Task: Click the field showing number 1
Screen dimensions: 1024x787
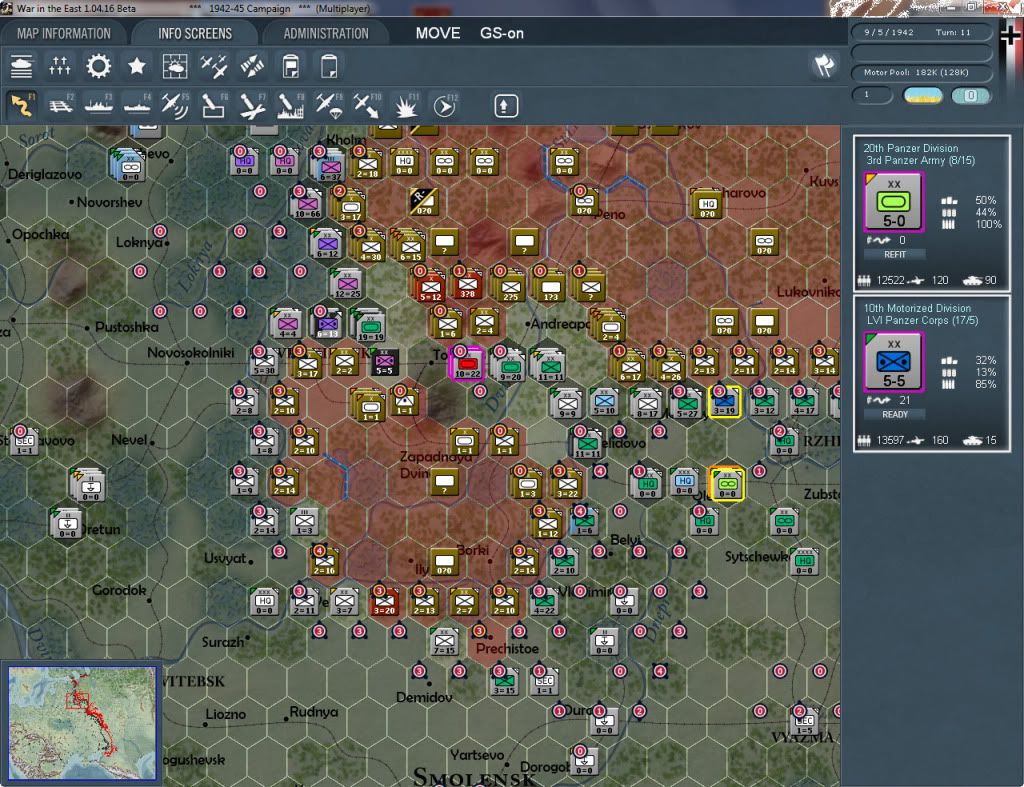Action: (872, 95)
